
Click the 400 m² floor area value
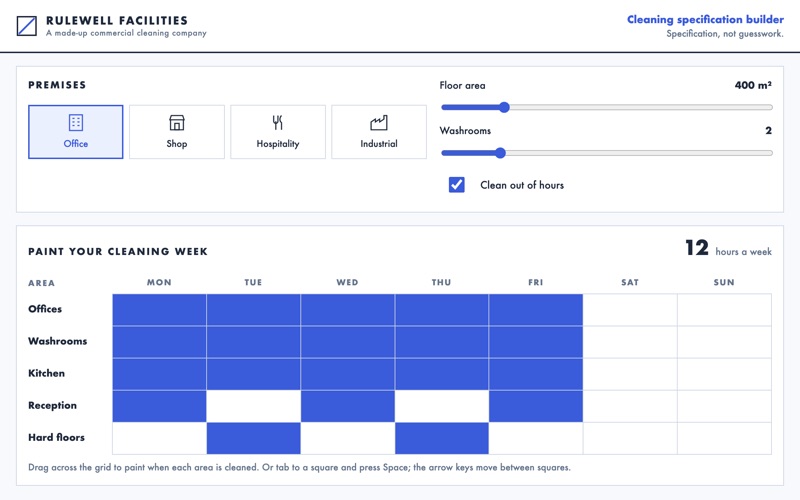pyautogui.click(x=753, y=85)
